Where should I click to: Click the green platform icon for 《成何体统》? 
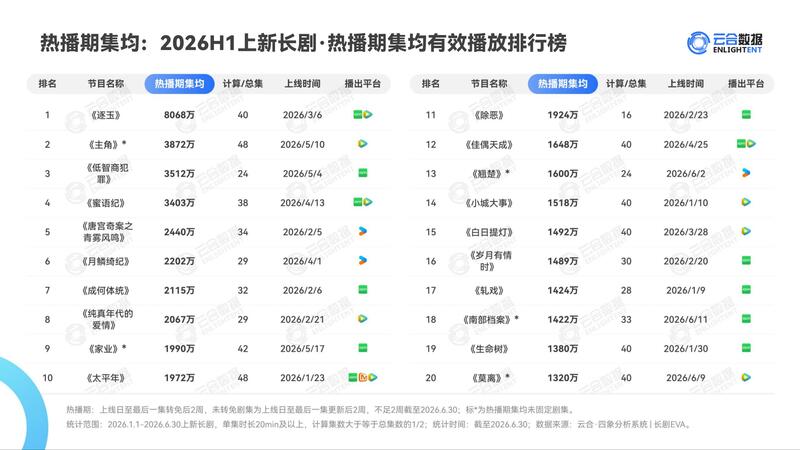coord(363,290)
